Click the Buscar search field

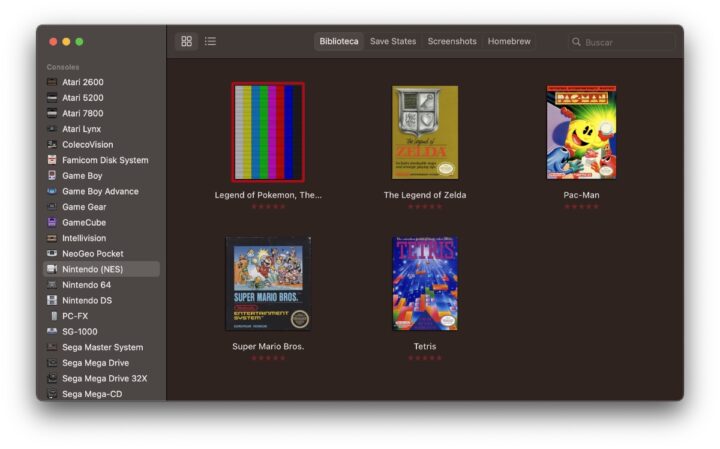pyautogui.click(x=622, y=42)
